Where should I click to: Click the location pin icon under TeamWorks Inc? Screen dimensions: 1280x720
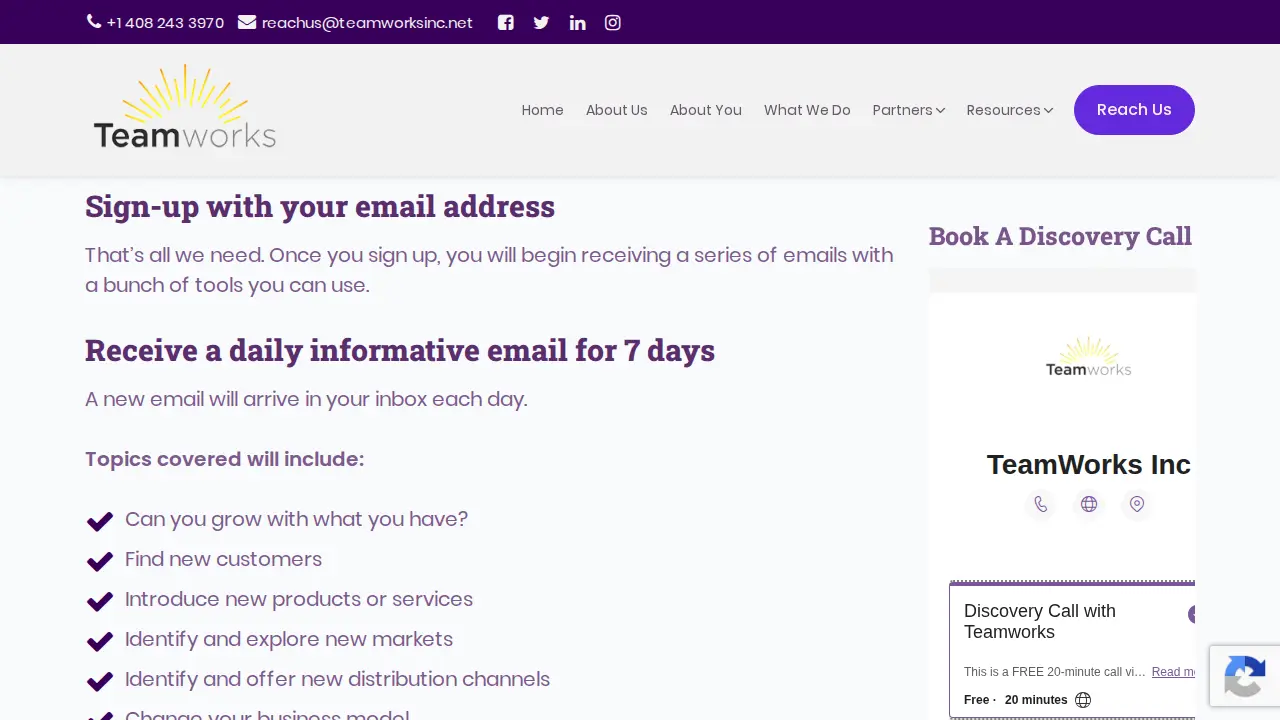pyautogui.click(x=1136, y=504)
